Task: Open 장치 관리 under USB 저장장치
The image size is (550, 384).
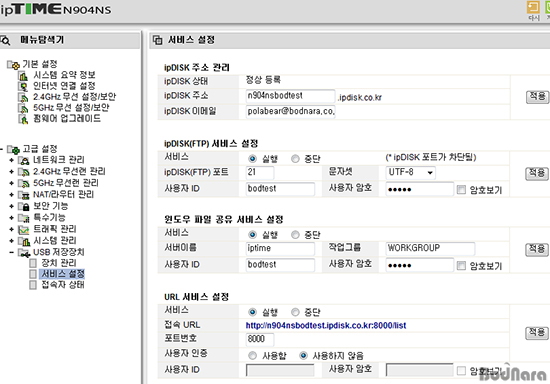Action: [x=59, y=263]
